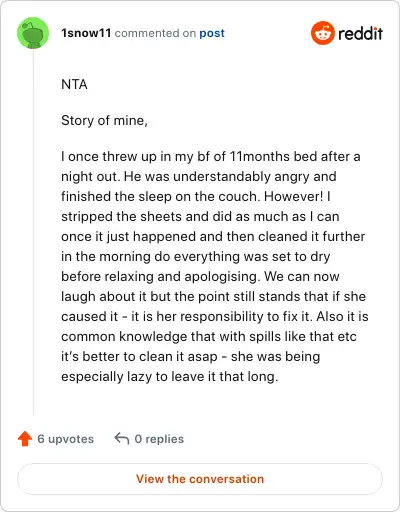This screenshot has height=512, width=400.
Task: Click the orange Reddit Snoo logo
Action: pyautogui.click(x=323, y=33)
